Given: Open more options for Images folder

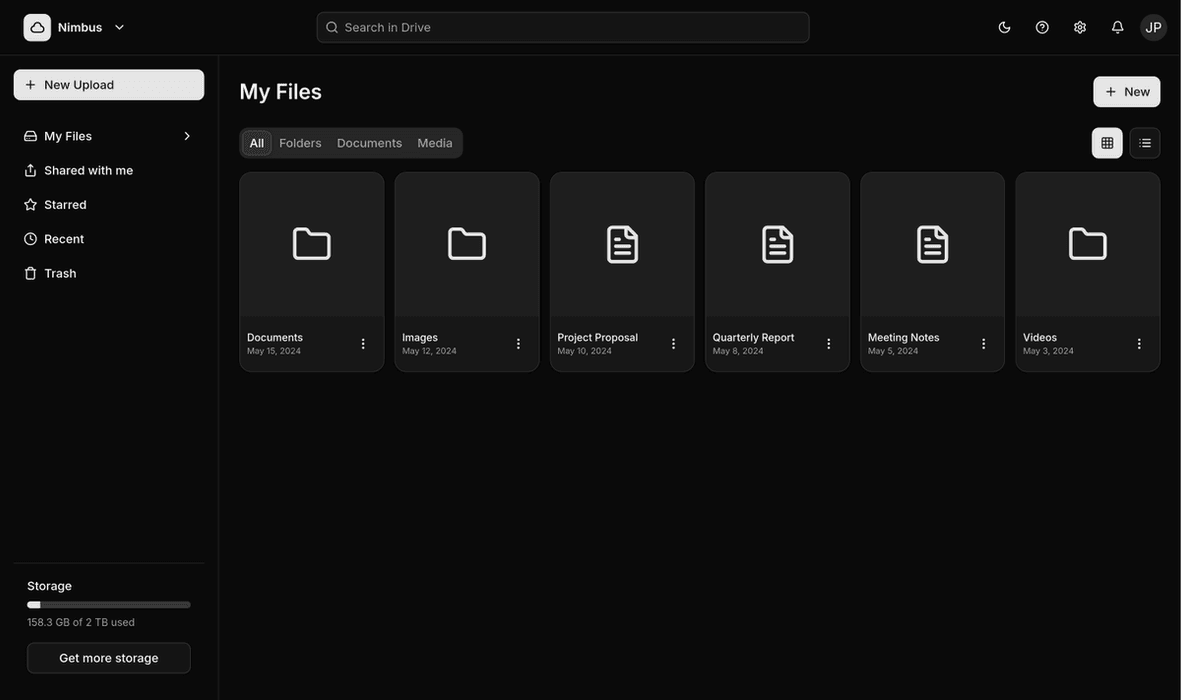Looking at the screenshot, I should 518,344.
